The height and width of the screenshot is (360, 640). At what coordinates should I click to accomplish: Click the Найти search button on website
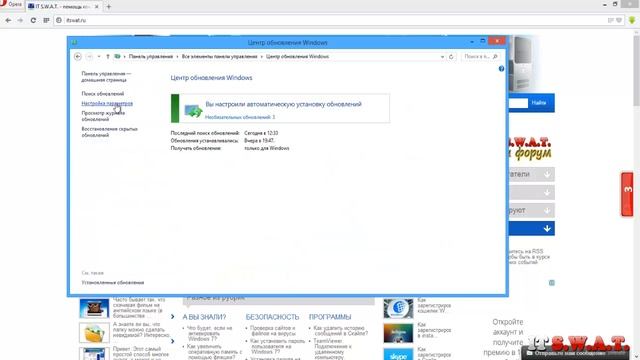click(538, 103)
